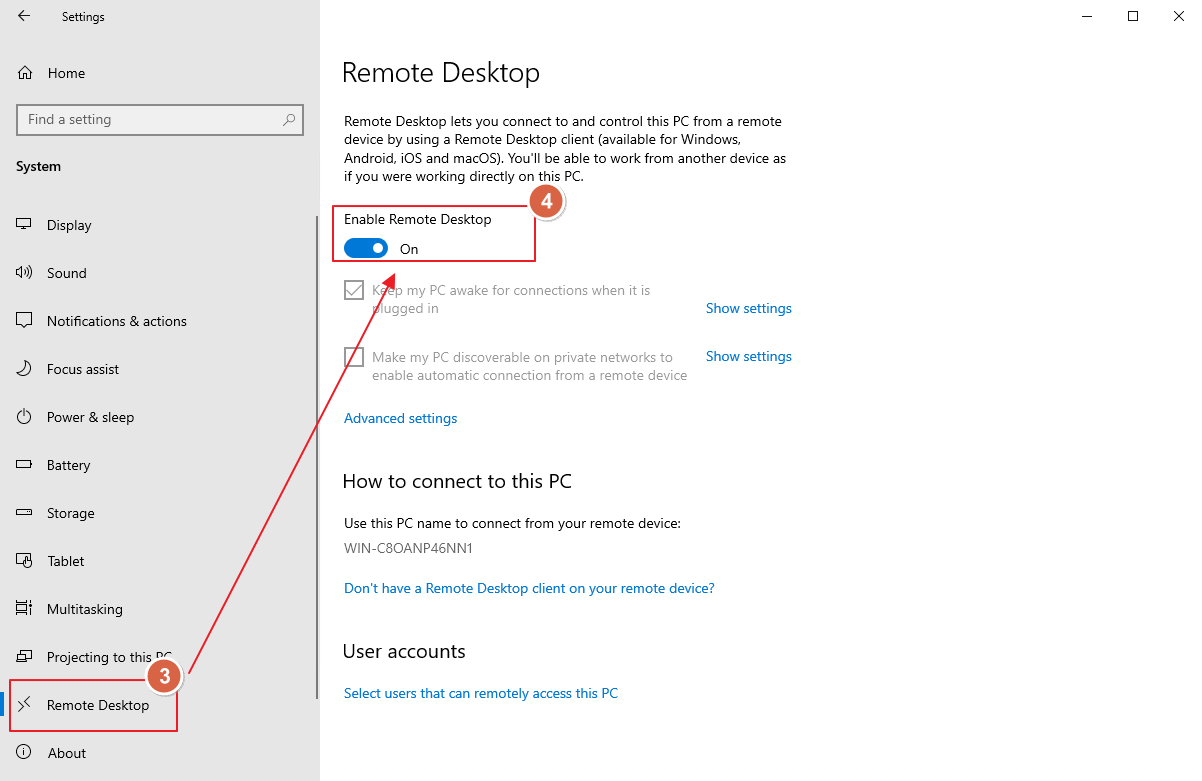Minimize the Settings window
Screen dimensions: 1202x781
click(1087, 16)
